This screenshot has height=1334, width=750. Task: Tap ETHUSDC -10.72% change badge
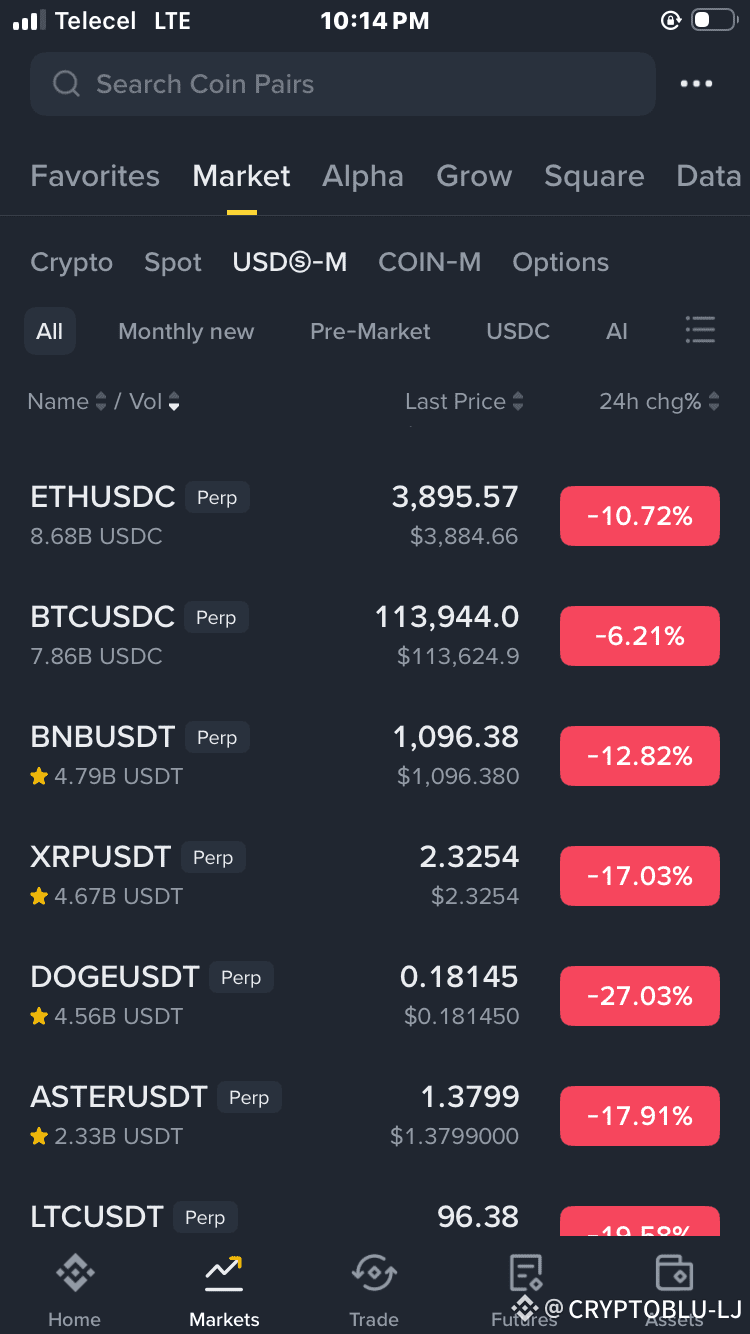pyautogui.click(x=640, y=516)
